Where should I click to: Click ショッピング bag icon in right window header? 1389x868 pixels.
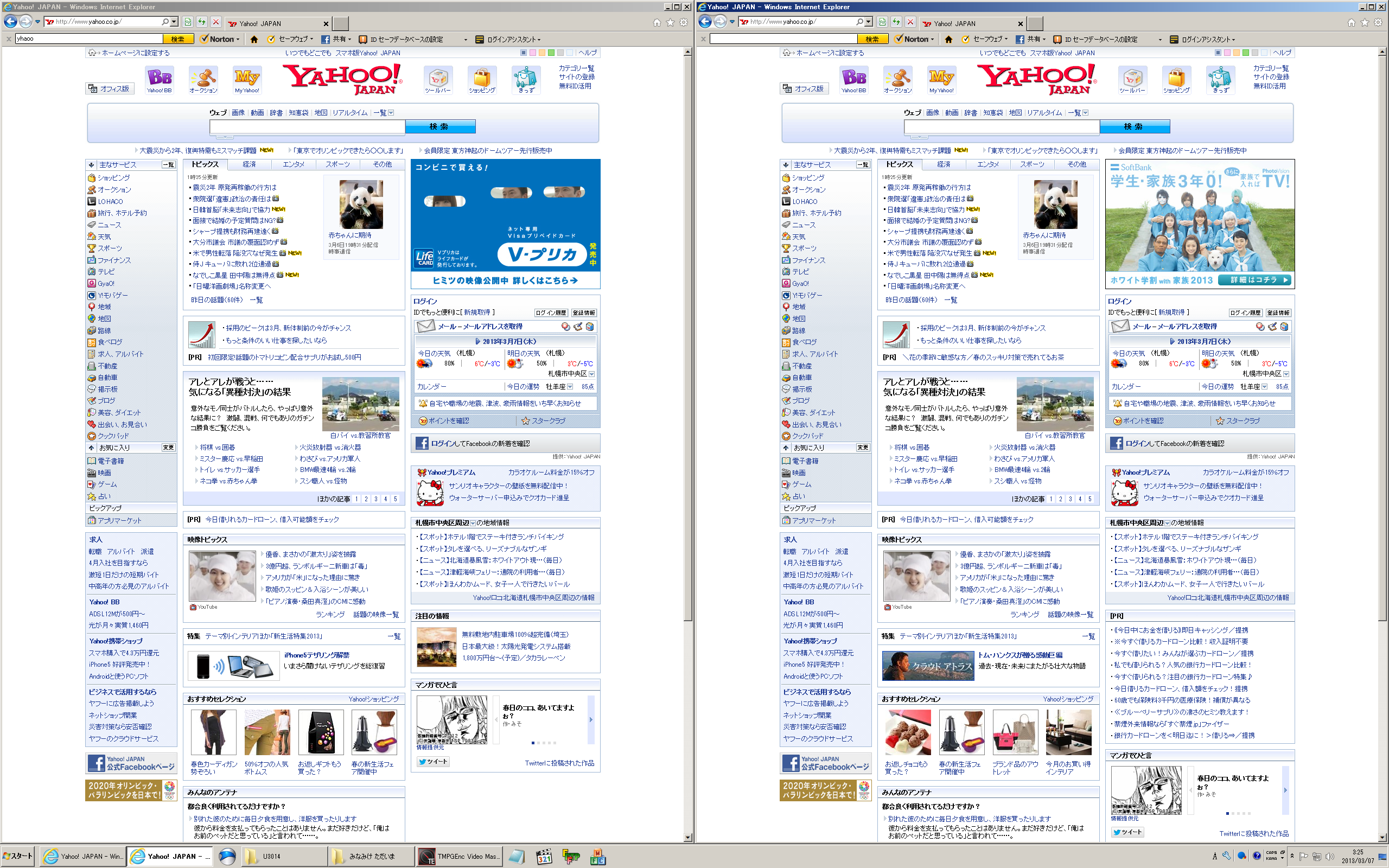click(x=1176, y=80)
